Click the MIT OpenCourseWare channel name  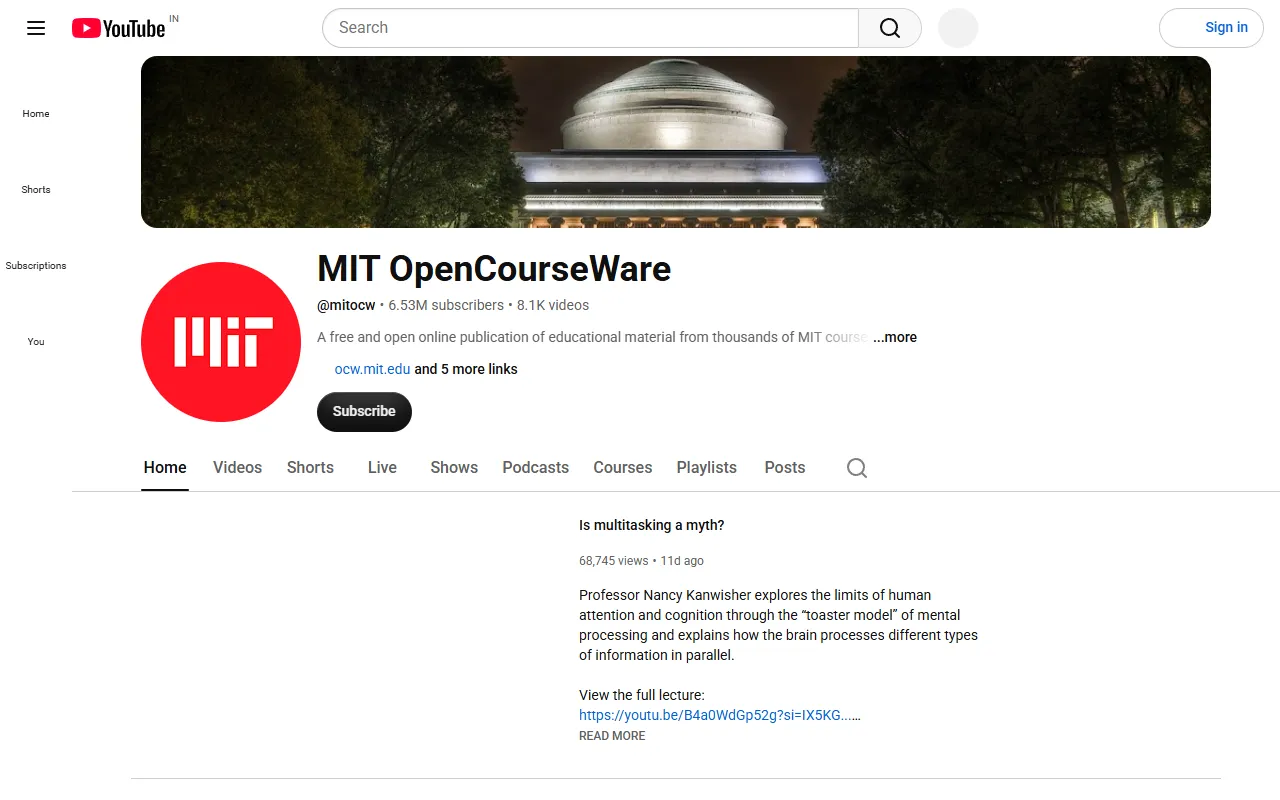point(494,268)
